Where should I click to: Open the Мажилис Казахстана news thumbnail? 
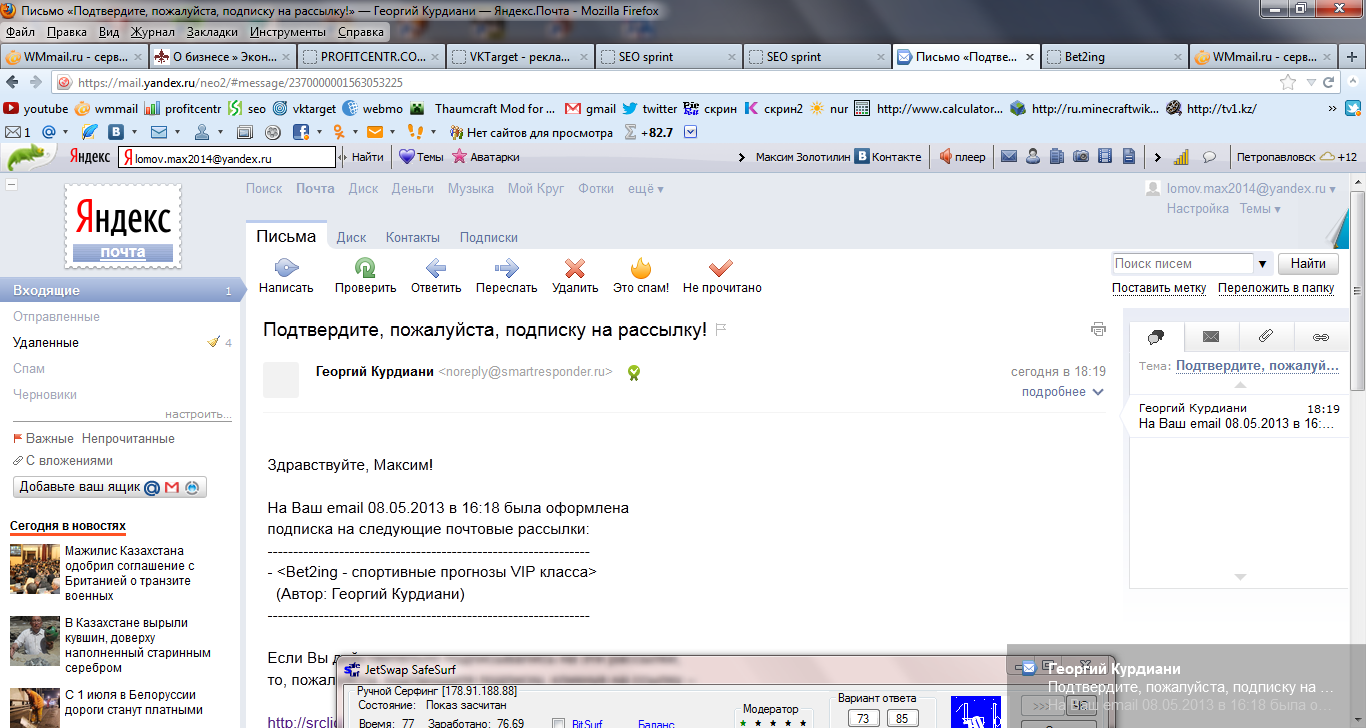35,570
